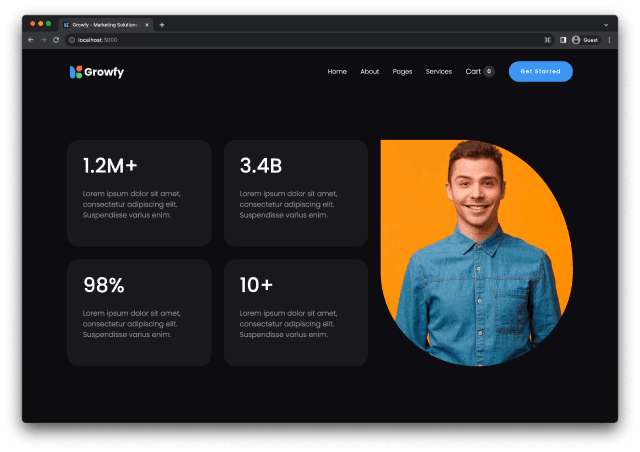This screenshot has width=640, height=452.
Task: Toggle the browser side panel icon
Action: [563, 40]
